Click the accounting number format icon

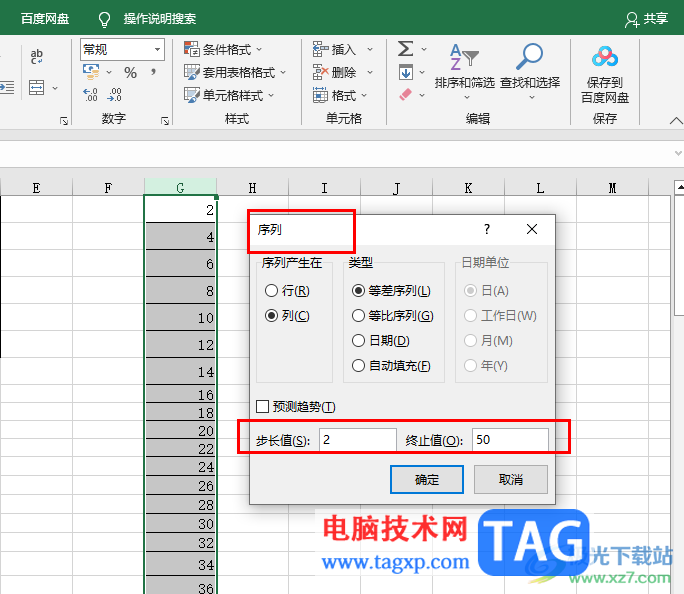pyautogui.click(x=91, y=72)
